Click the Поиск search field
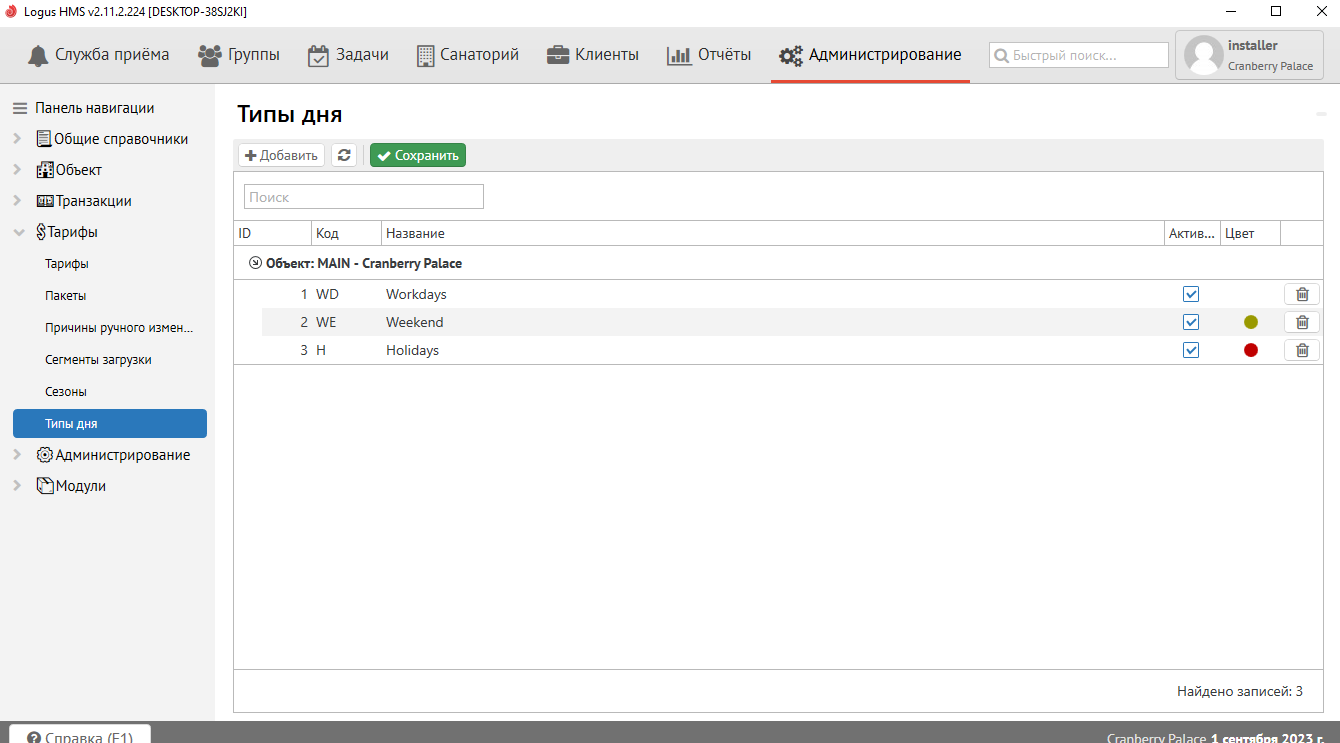The height and width of the screenshot is (743, 1340). coord(364,197)
